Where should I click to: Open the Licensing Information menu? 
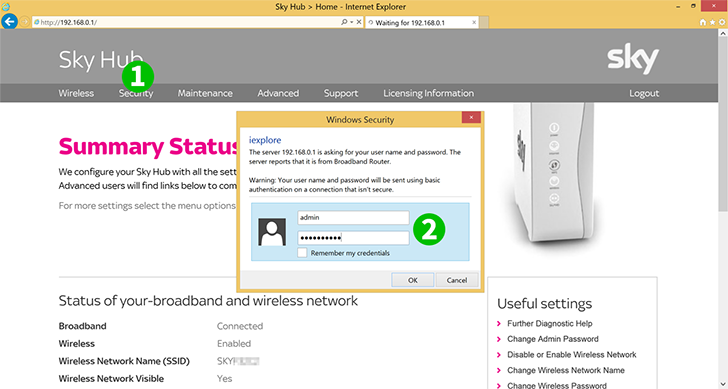coord(429,93)
